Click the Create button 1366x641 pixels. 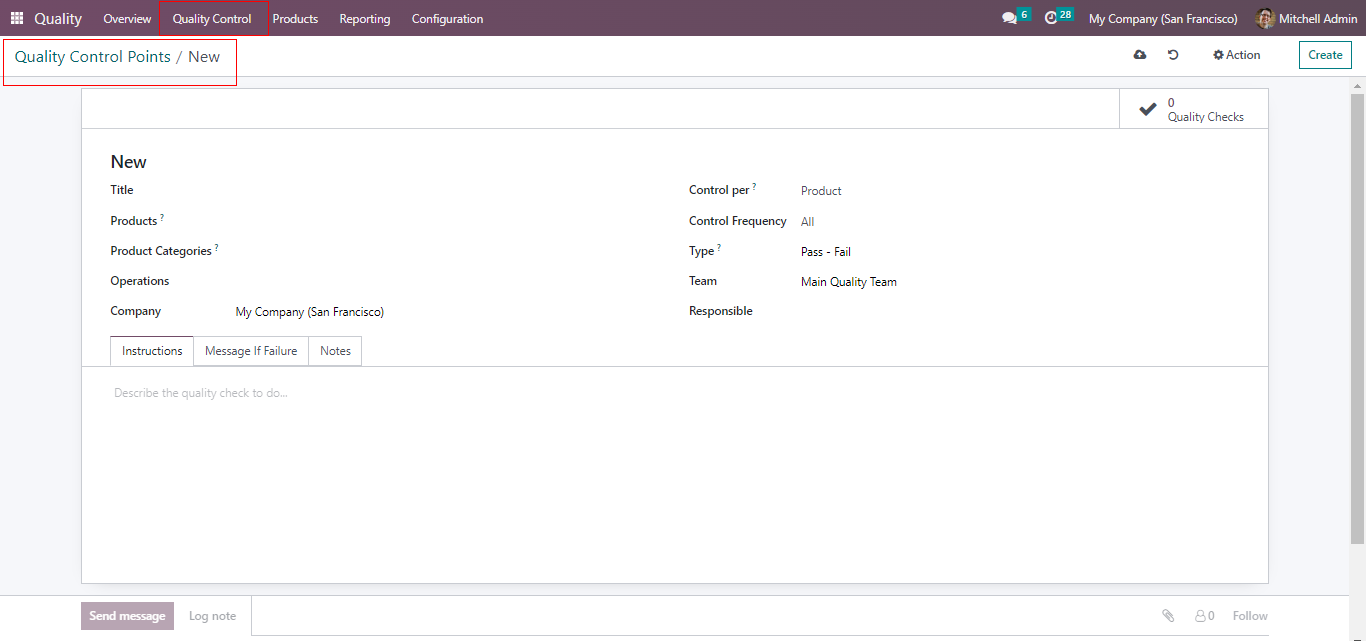click(x=1325, y=55)
